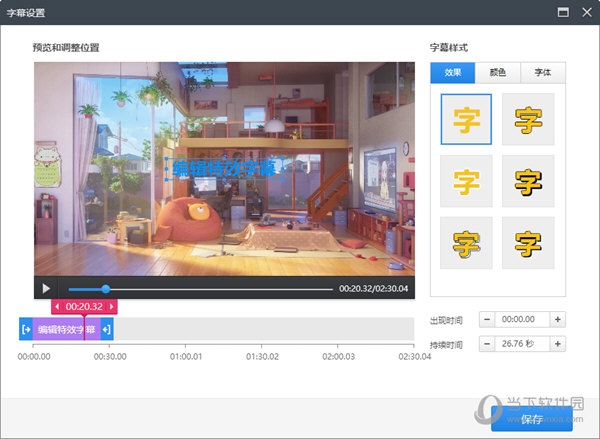Click the 01:30.02 timeline ruler label
Viewport: 600px width, 439px height.
click(262, 357)
